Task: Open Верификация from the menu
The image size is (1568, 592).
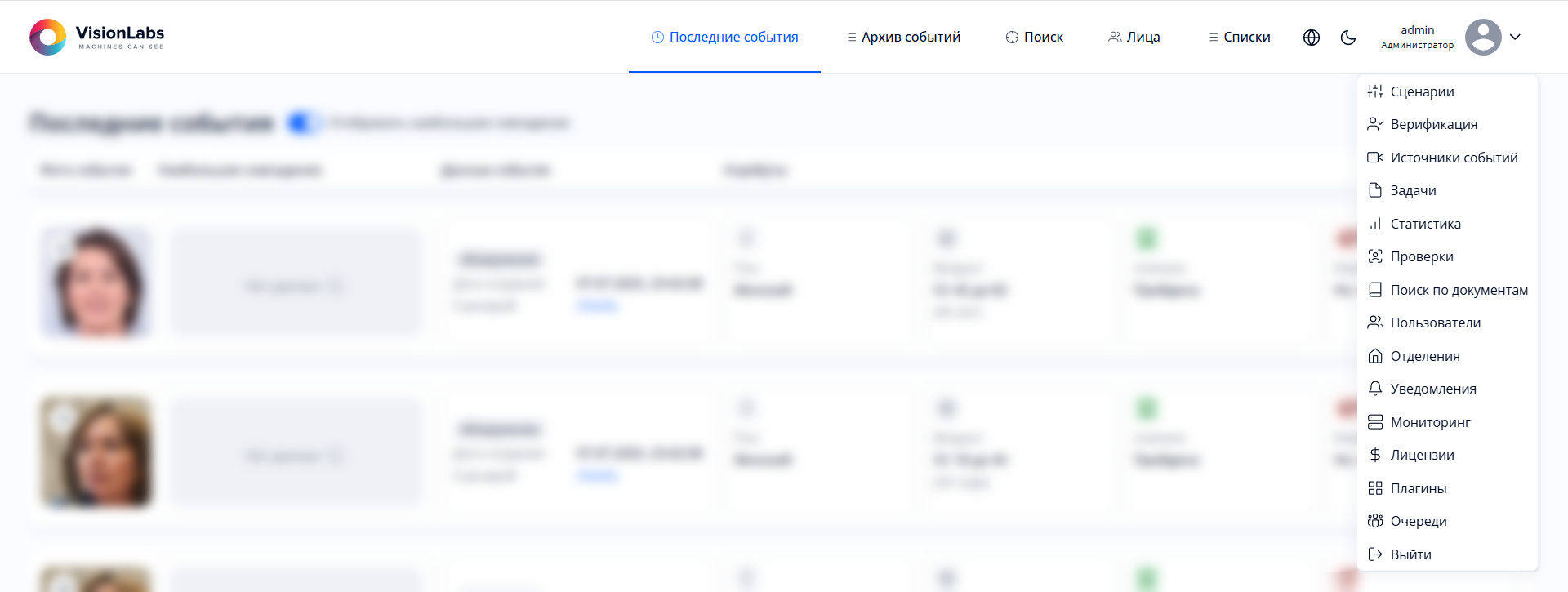Action: (1433, 124)
